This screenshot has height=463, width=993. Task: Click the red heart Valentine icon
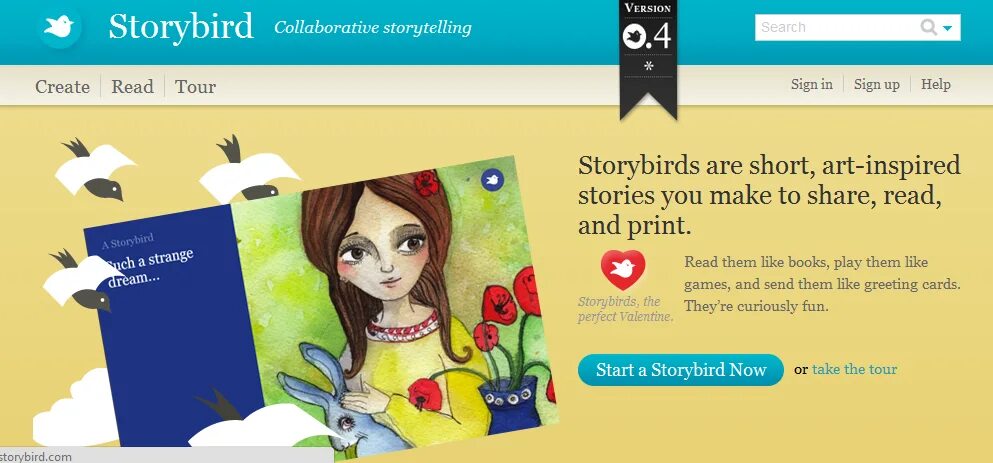click(623, 269)
